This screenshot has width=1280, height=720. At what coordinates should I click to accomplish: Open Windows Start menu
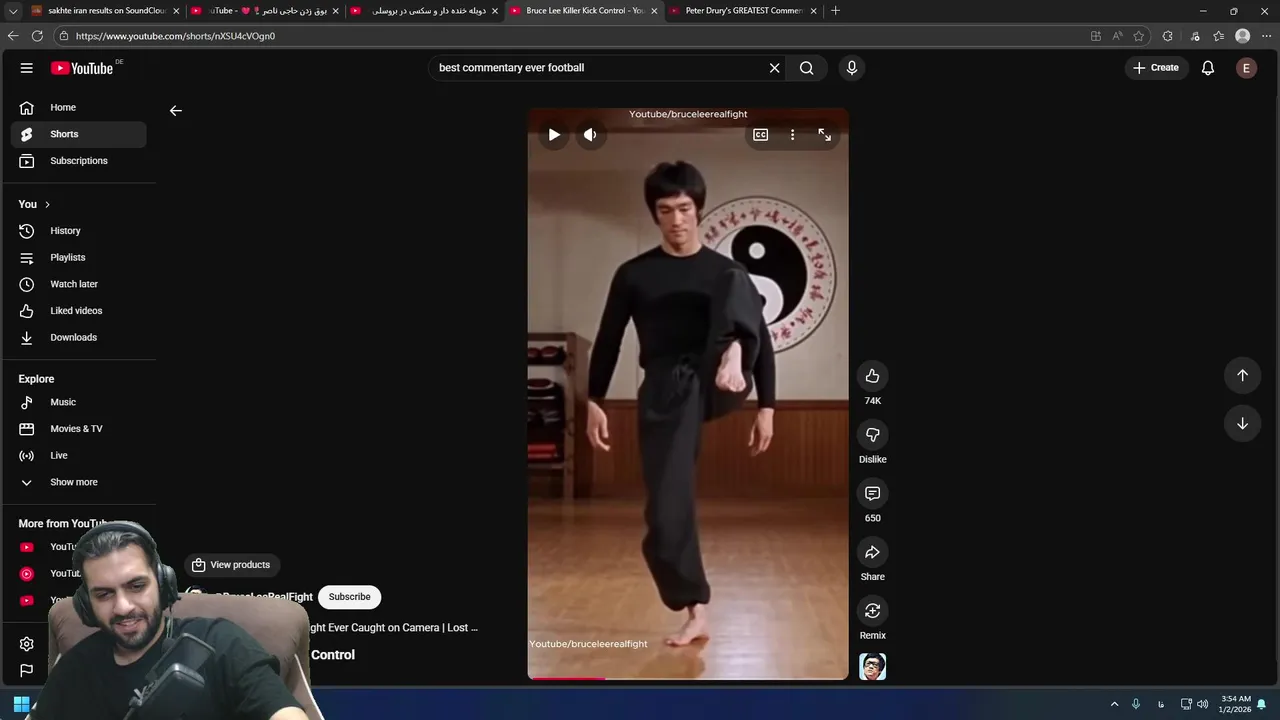pos(21,704)
